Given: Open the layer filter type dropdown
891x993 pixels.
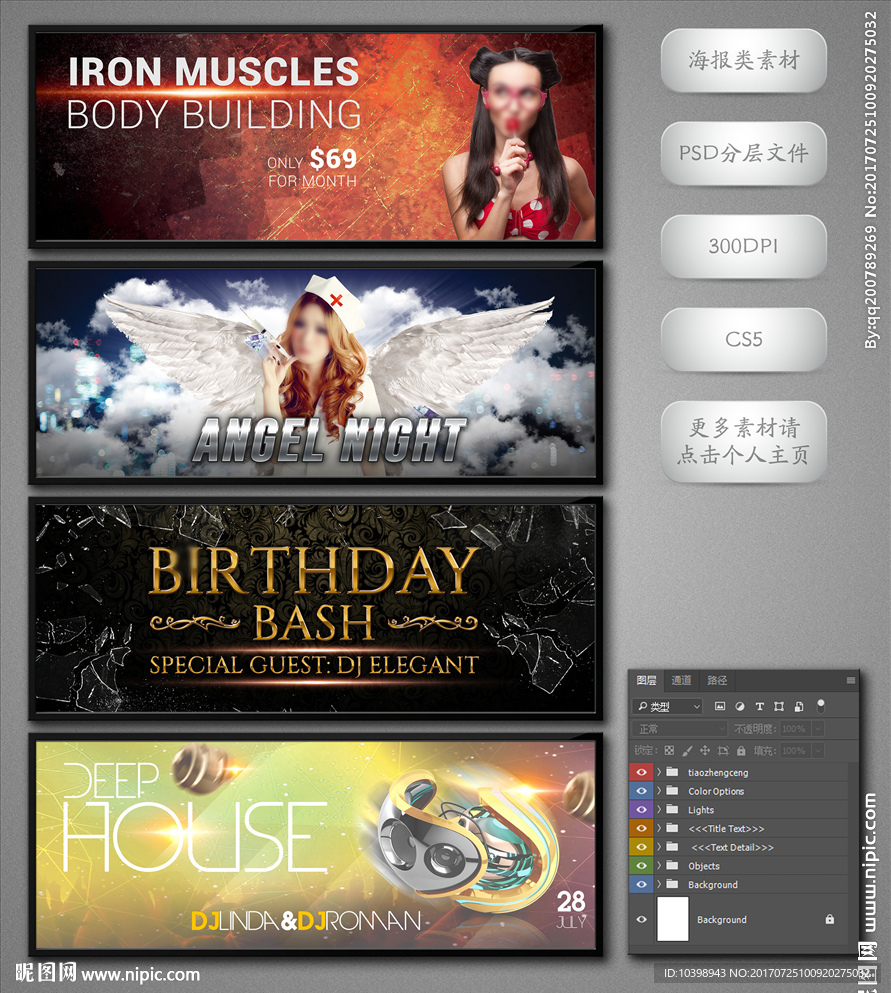Looking at the screenshot, I should click(667, 706).
